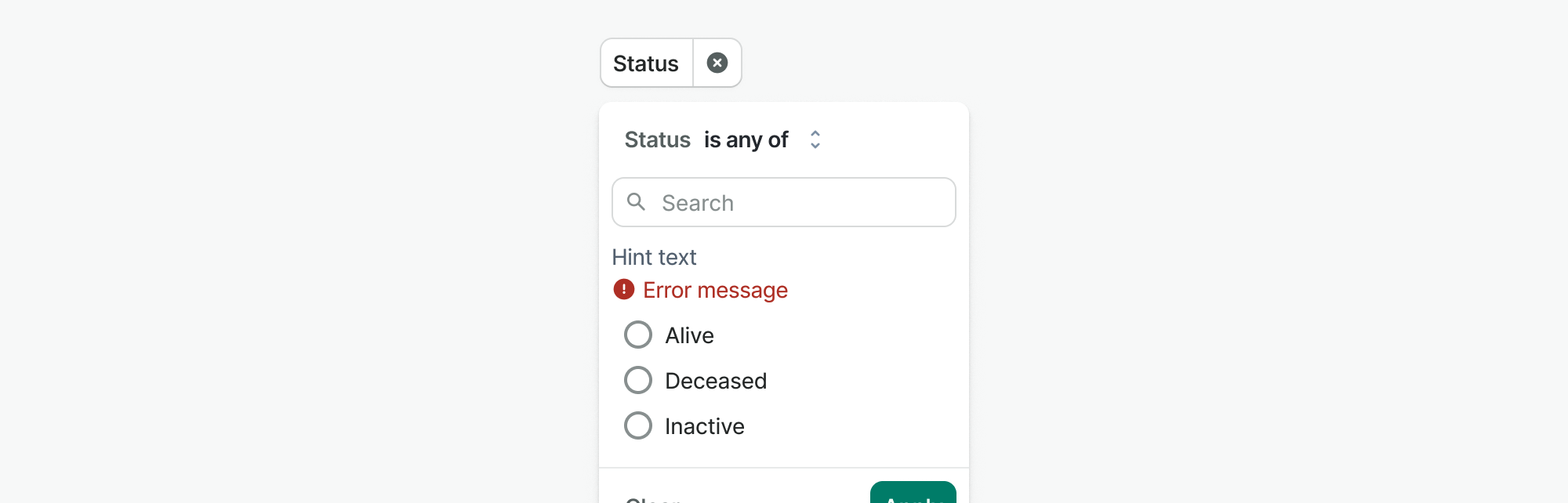Select the Alive radio button
1568x503 pixels.
click(638, 335)
